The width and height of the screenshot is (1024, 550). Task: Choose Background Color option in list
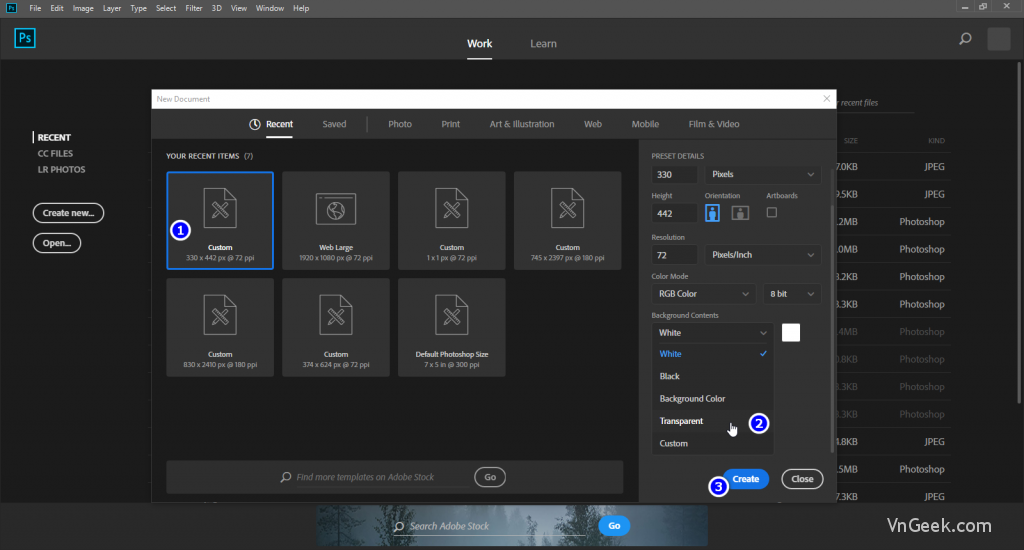coord(712,398)
